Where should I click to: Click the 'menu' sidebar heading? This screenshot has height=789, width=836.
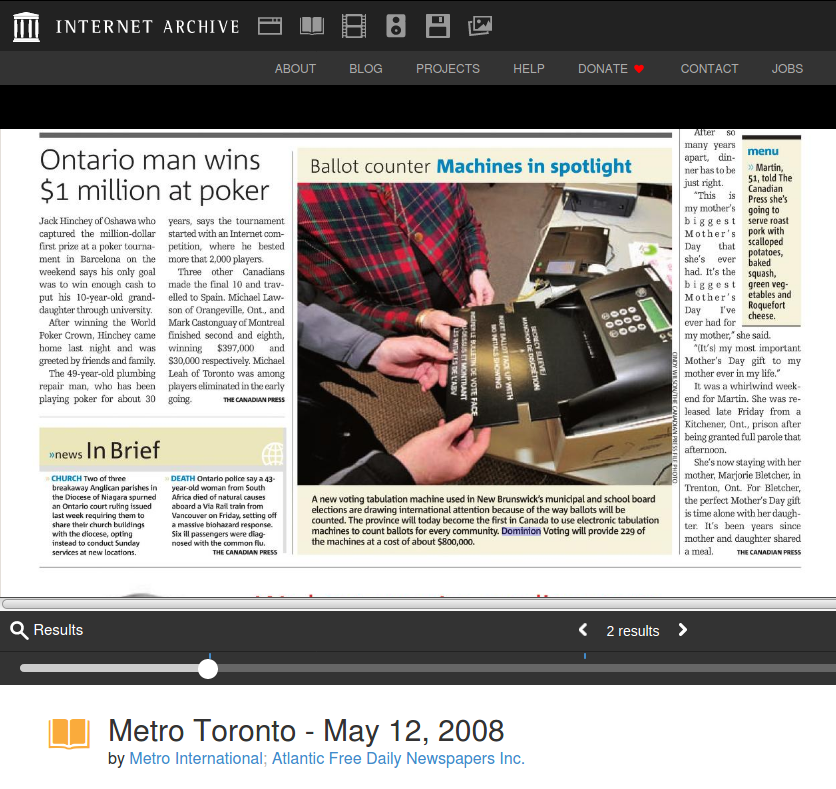tap(763, 151)
